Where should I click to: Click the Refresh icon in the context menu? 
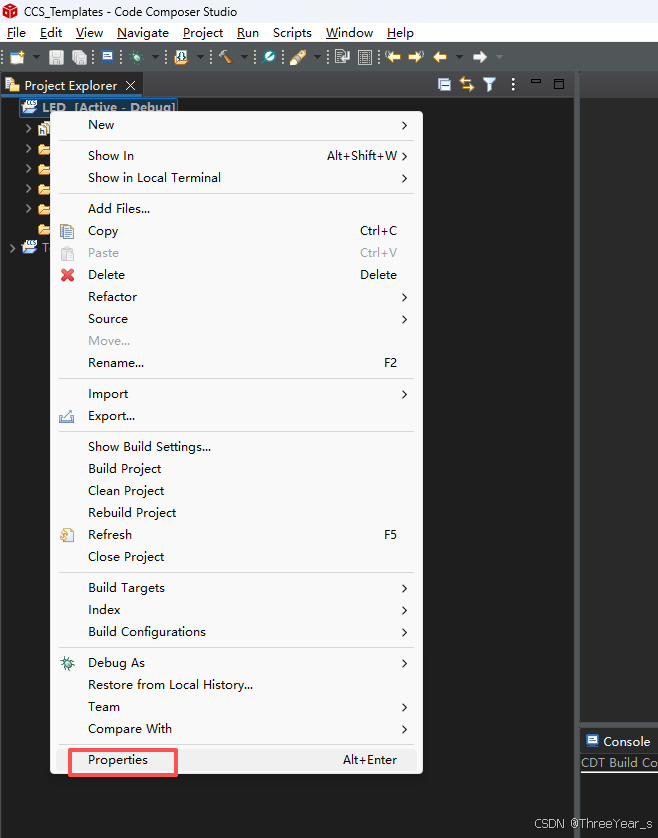point(67,535)
